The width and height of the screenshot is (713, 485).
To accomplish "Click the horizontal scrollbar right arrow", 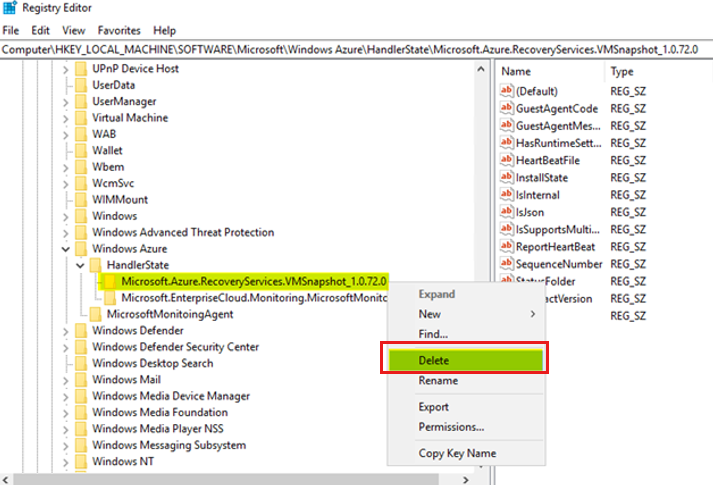I will (465, 480).
